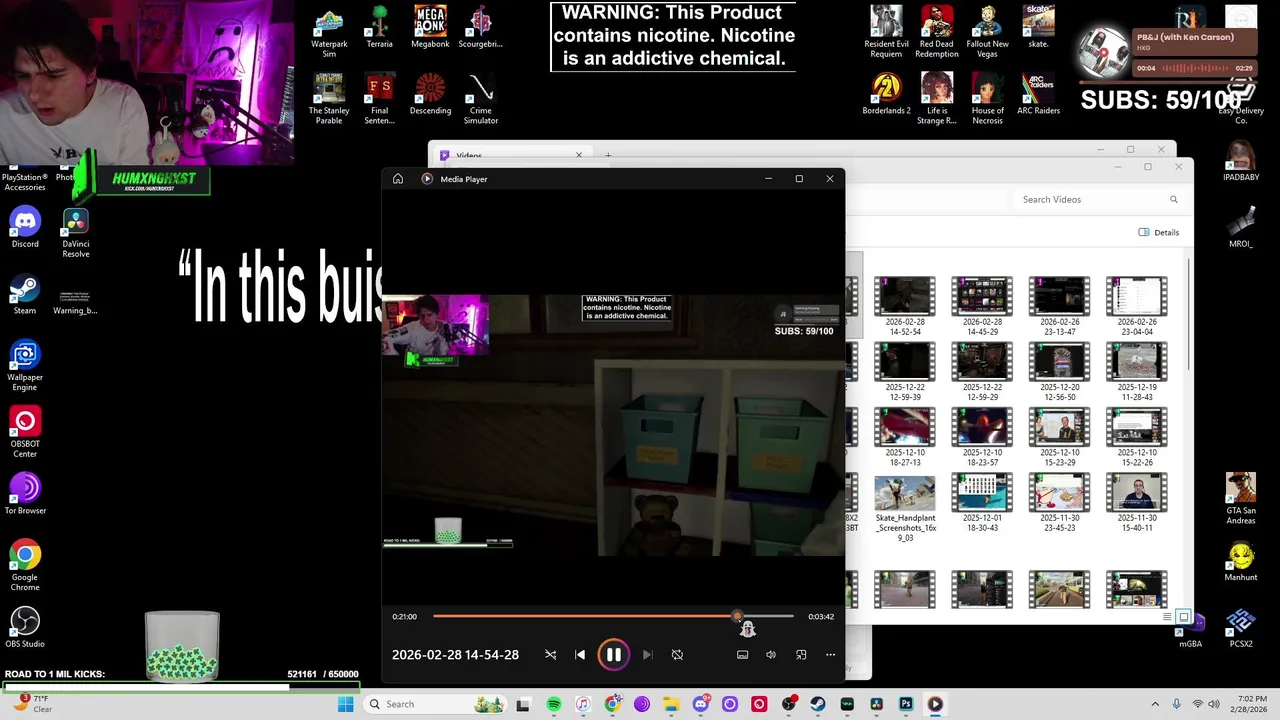1280x720 pixels.
Task: Open Terraria desktop icon
Action: click(x=379, y=27)
